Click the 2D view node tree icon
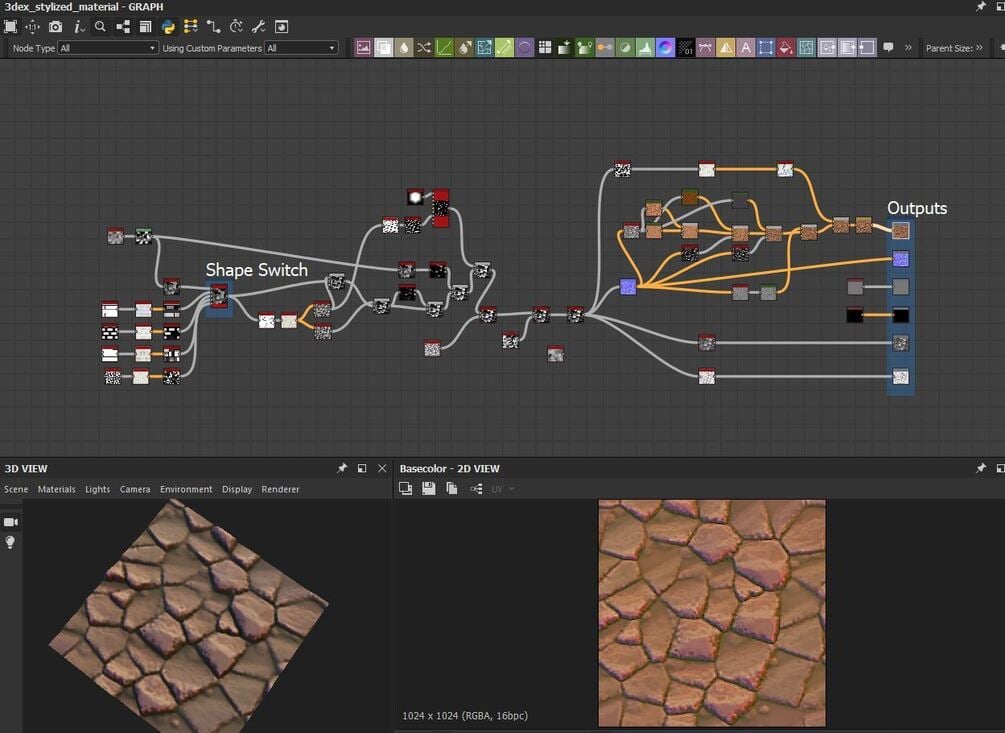1005x733 pixels. tap(476, 489)
